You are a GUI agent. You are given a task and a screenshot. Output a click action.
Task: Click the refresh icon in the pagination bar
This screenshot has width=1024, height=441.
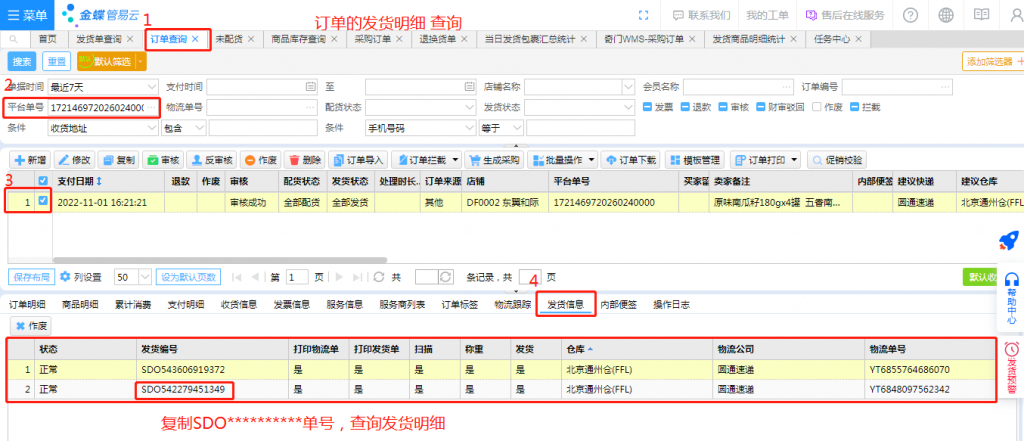point(375,277)
